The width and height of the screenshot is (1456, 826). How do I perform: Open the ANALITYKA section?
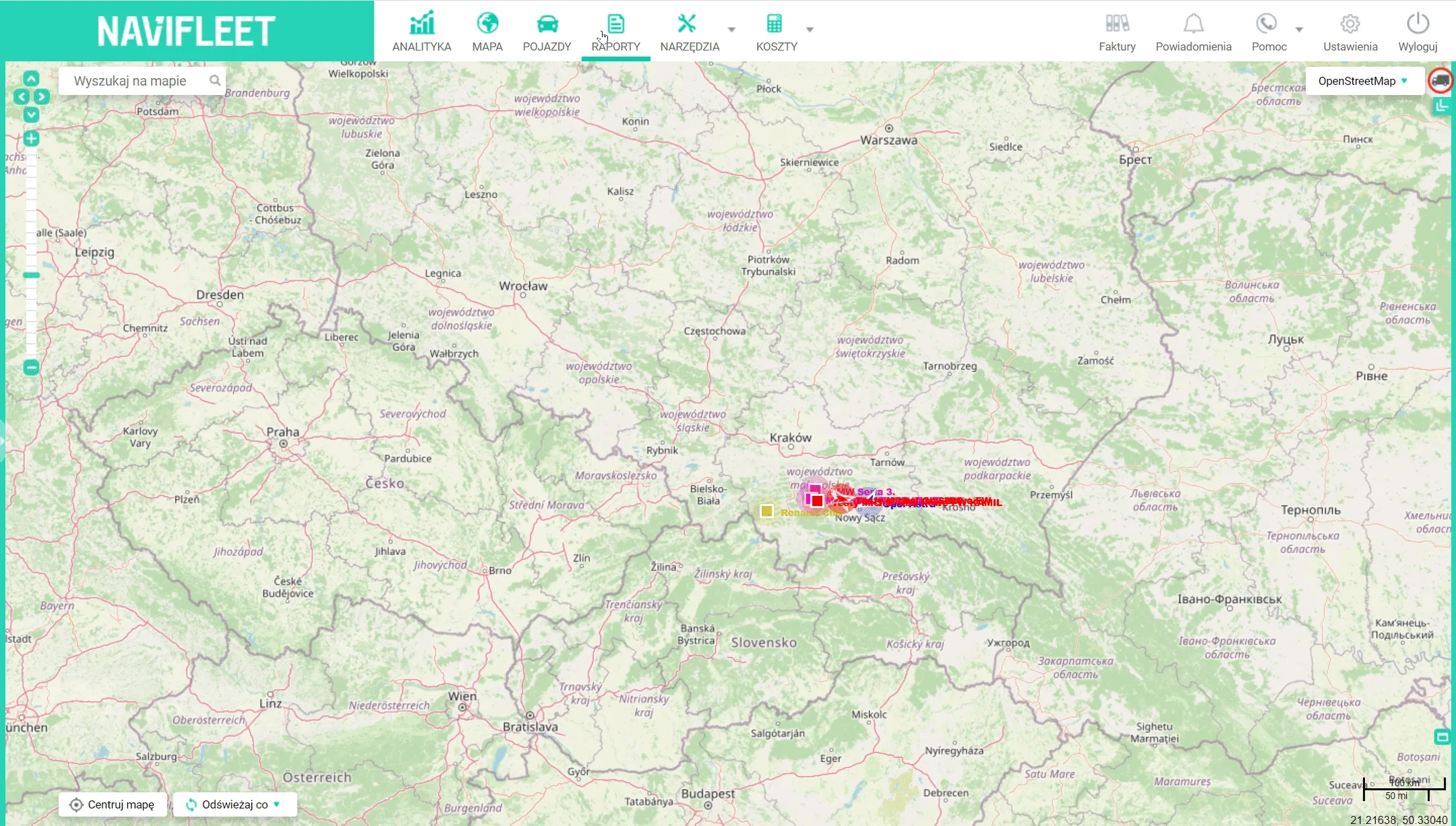421,32
